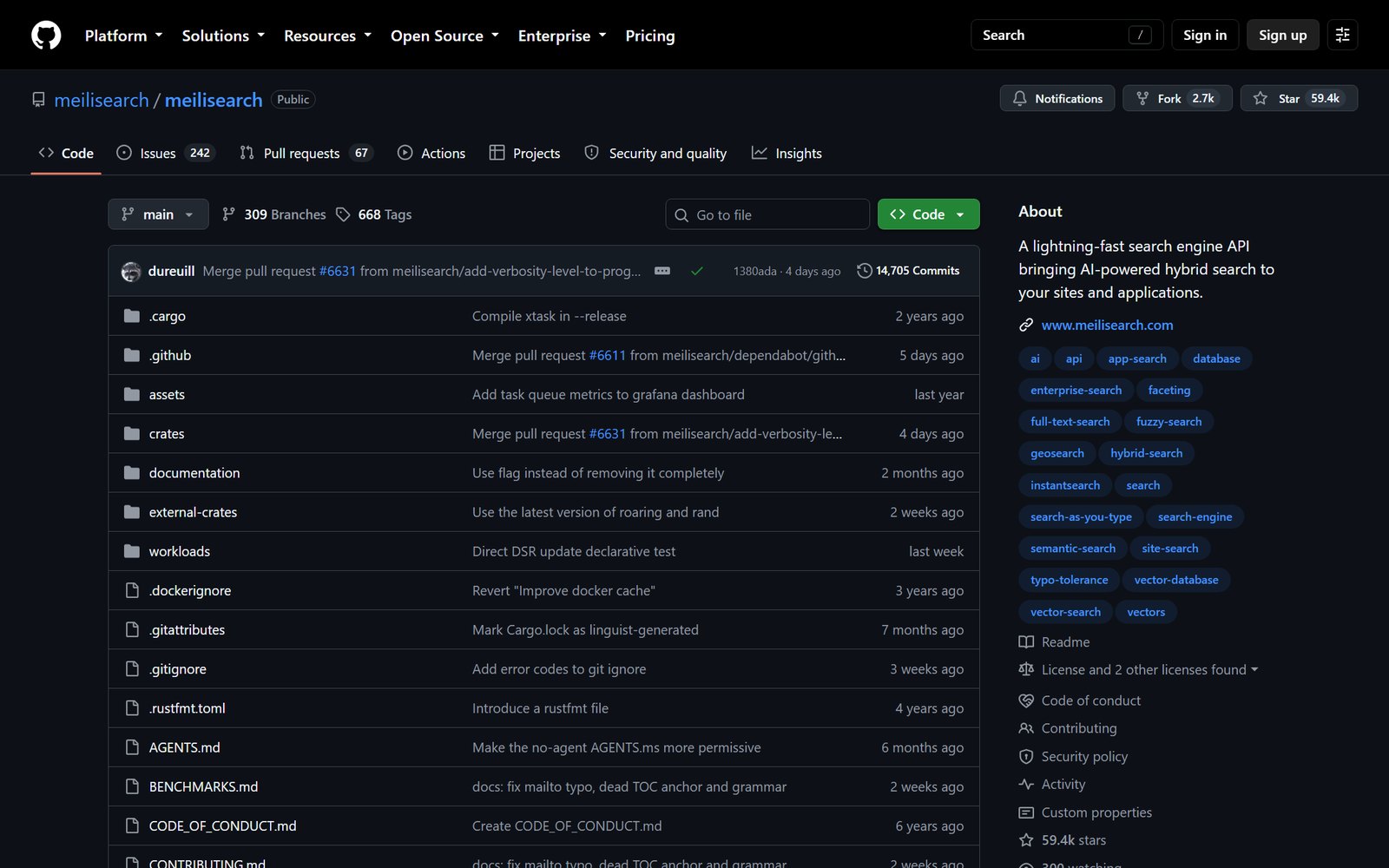Expand License and 2 other licenses found

pos(1149,670)
